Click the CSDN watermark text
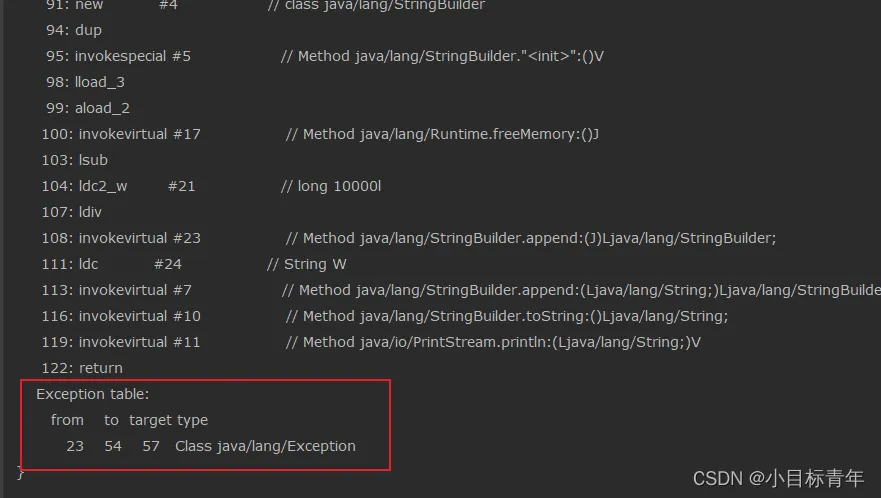Screen dimensions: 881x498 (778, 478)
